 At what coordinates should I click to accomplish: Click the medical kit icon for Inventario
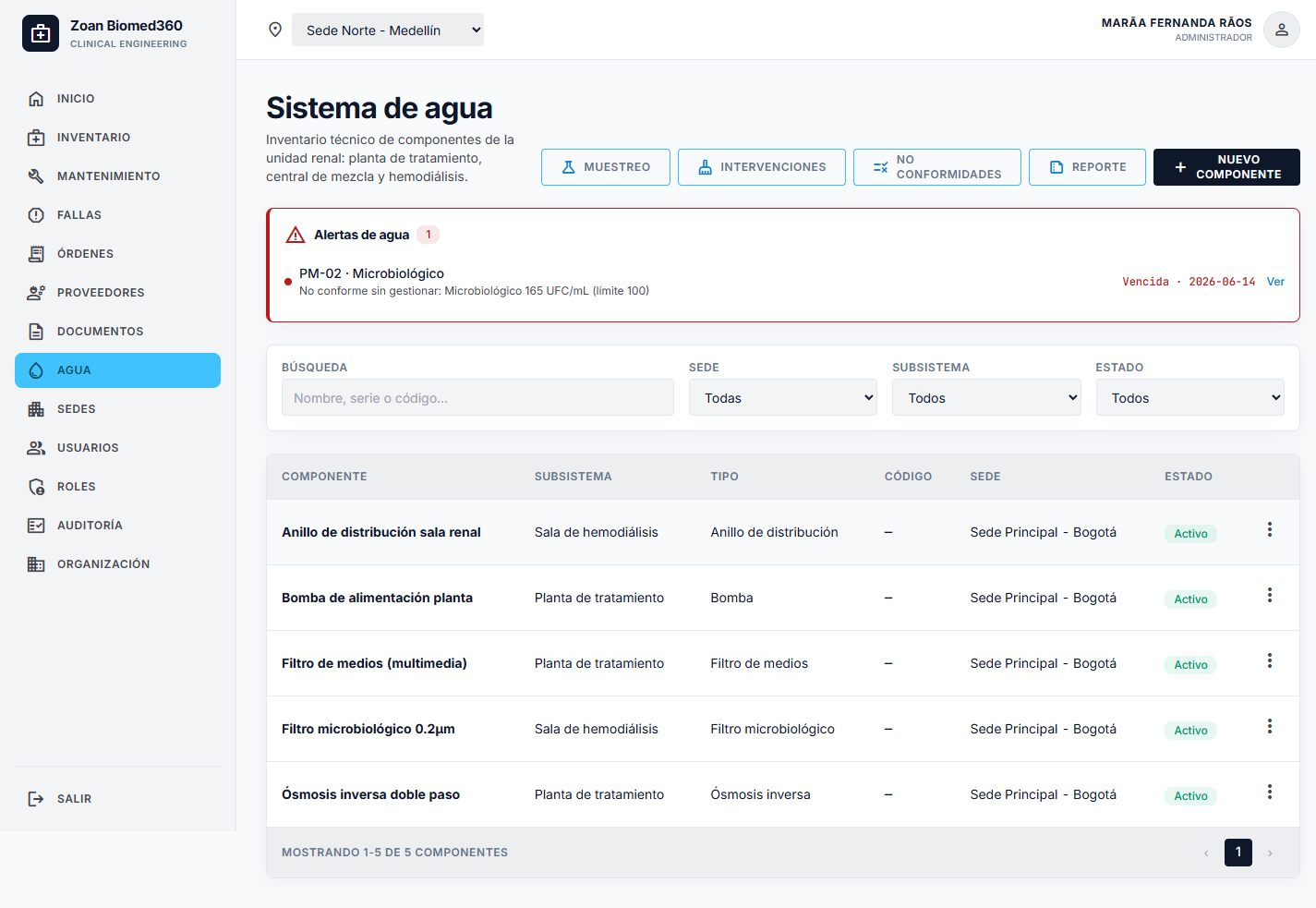(x=36, y=138)
